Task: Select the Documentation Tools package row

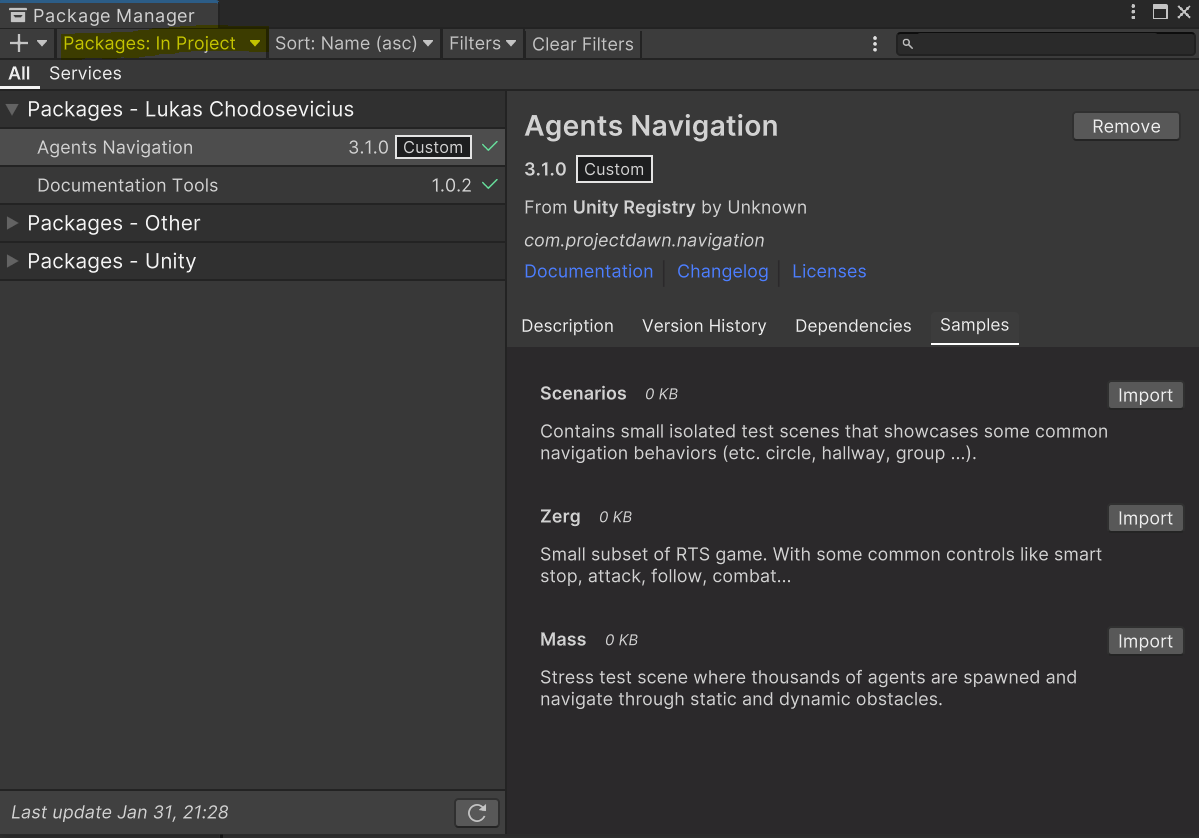Action: [x=252, y=186]
